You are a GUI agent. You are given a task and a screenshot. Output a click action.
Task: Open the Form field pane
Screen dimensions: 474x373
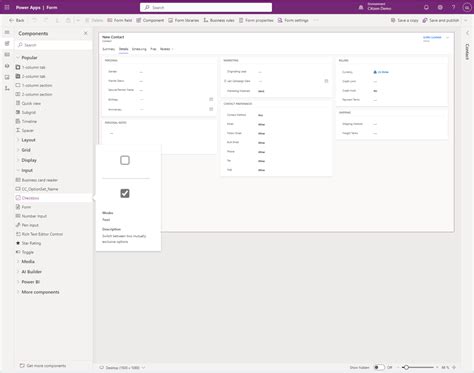point(119,20)
